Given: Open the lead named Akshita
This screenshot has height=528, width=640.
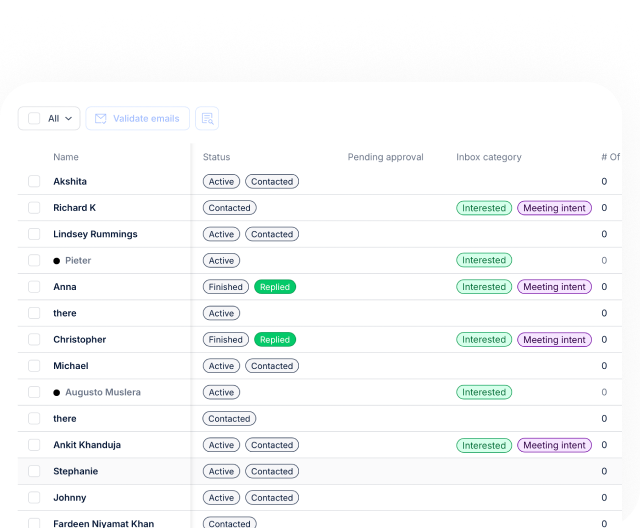Looking at the screenshot, I should point(70,181).
